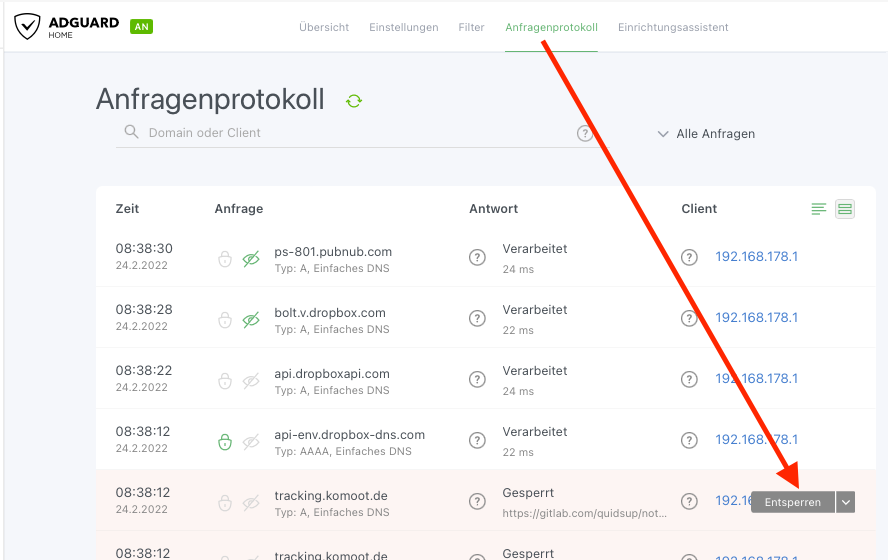The height and width of the screenshot is (560, 888).
Task: Refresh the Anfragenprotokoll with the green reload icon
Action: pos(353,101)
